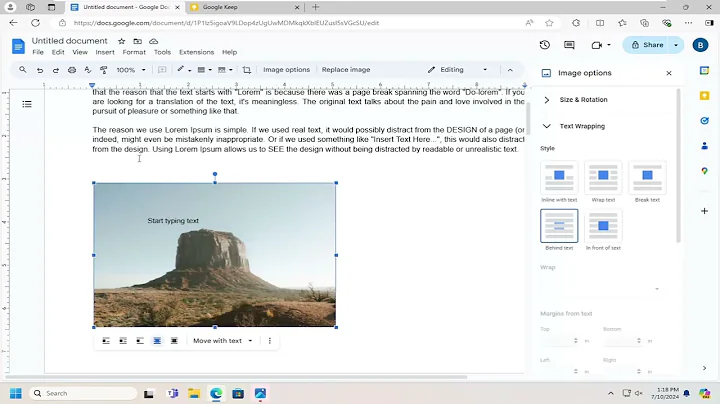Open the Editing mode dropdown
The image size is (720, 404).
point(457,70)
